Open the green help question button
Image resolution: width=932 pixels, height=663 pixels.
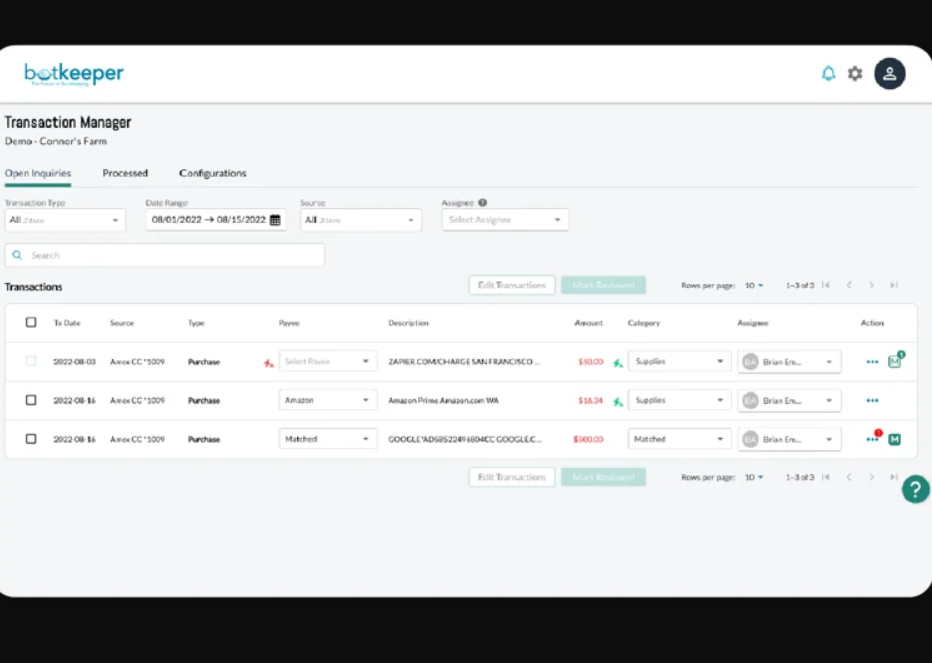tap(915, 489)
